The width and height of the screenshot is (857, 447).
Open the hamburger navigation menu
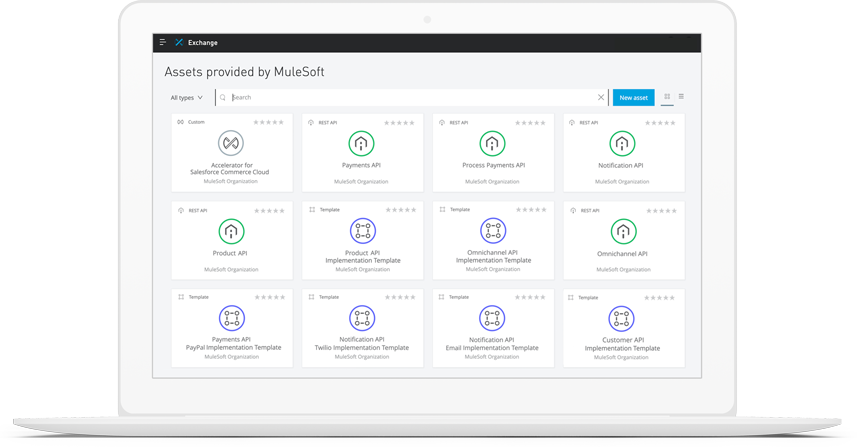tap(162, 42)
